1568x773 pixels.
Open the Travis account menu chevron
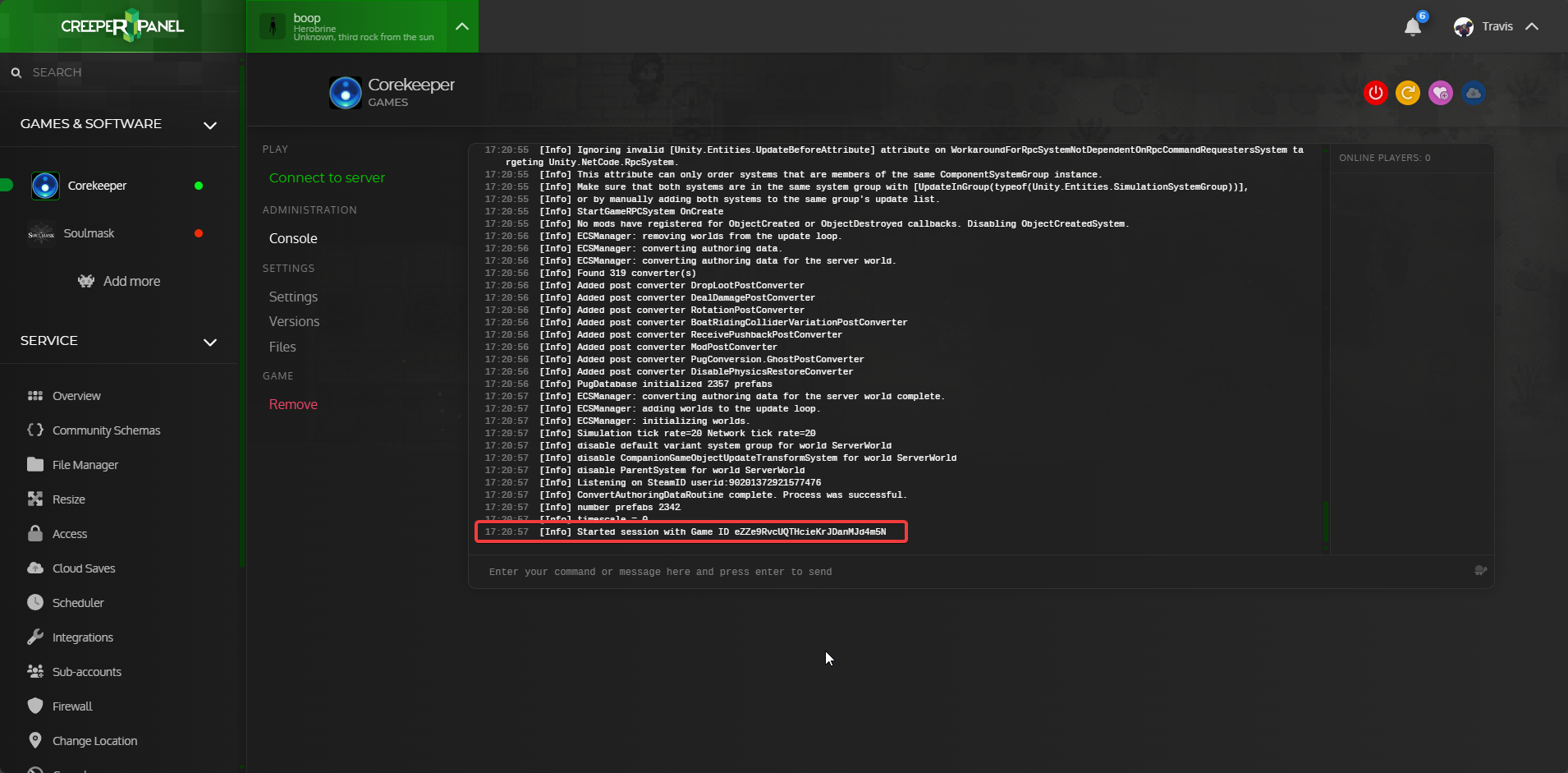point(1532,26)
